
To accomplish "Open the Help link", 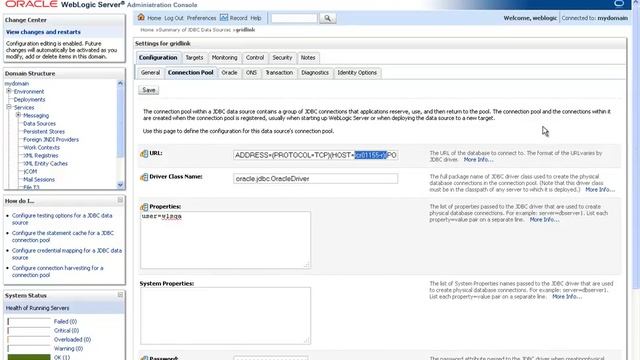I will pos(256,18).
